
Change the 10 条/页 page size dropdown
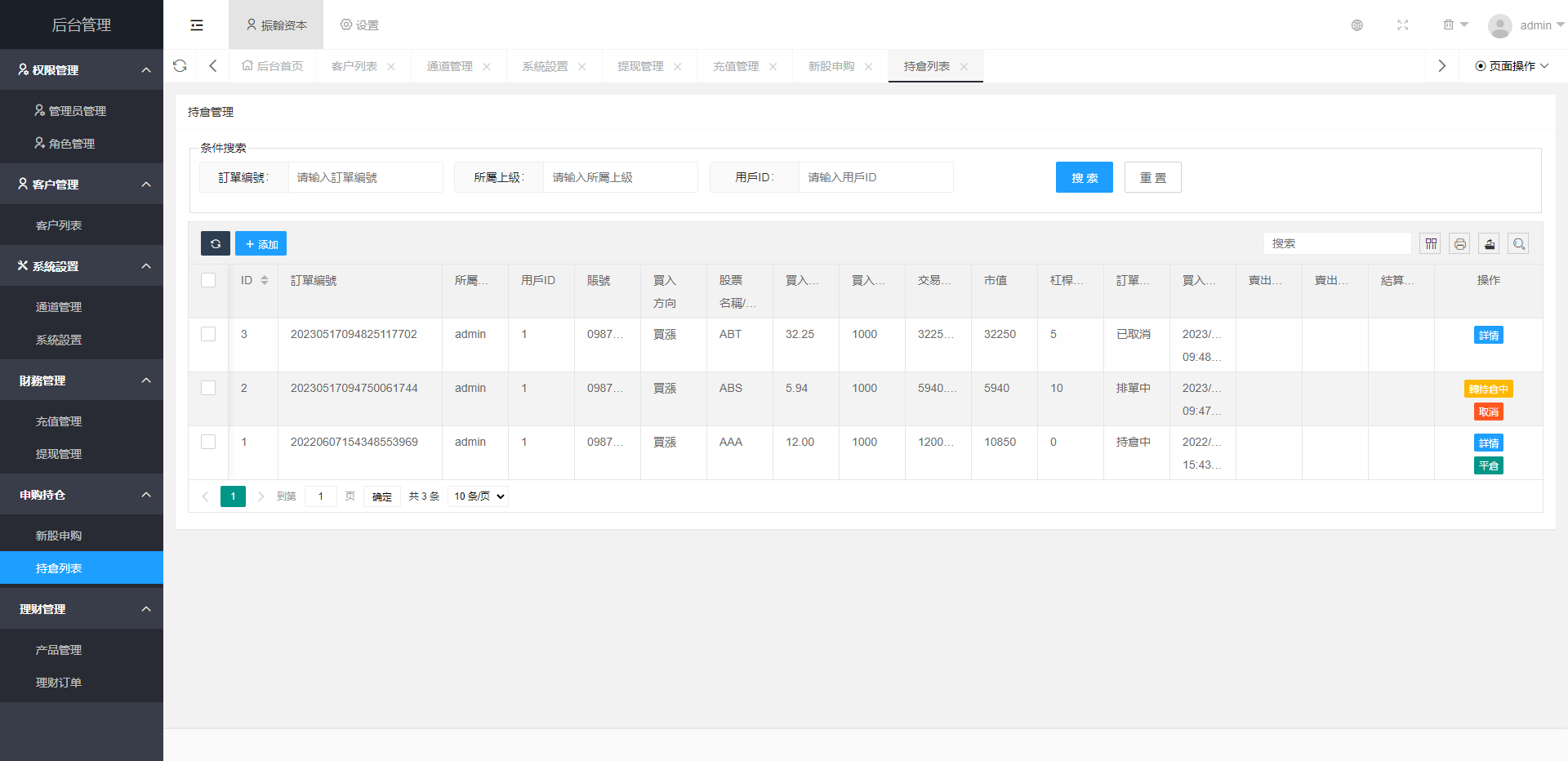point(478,496)
